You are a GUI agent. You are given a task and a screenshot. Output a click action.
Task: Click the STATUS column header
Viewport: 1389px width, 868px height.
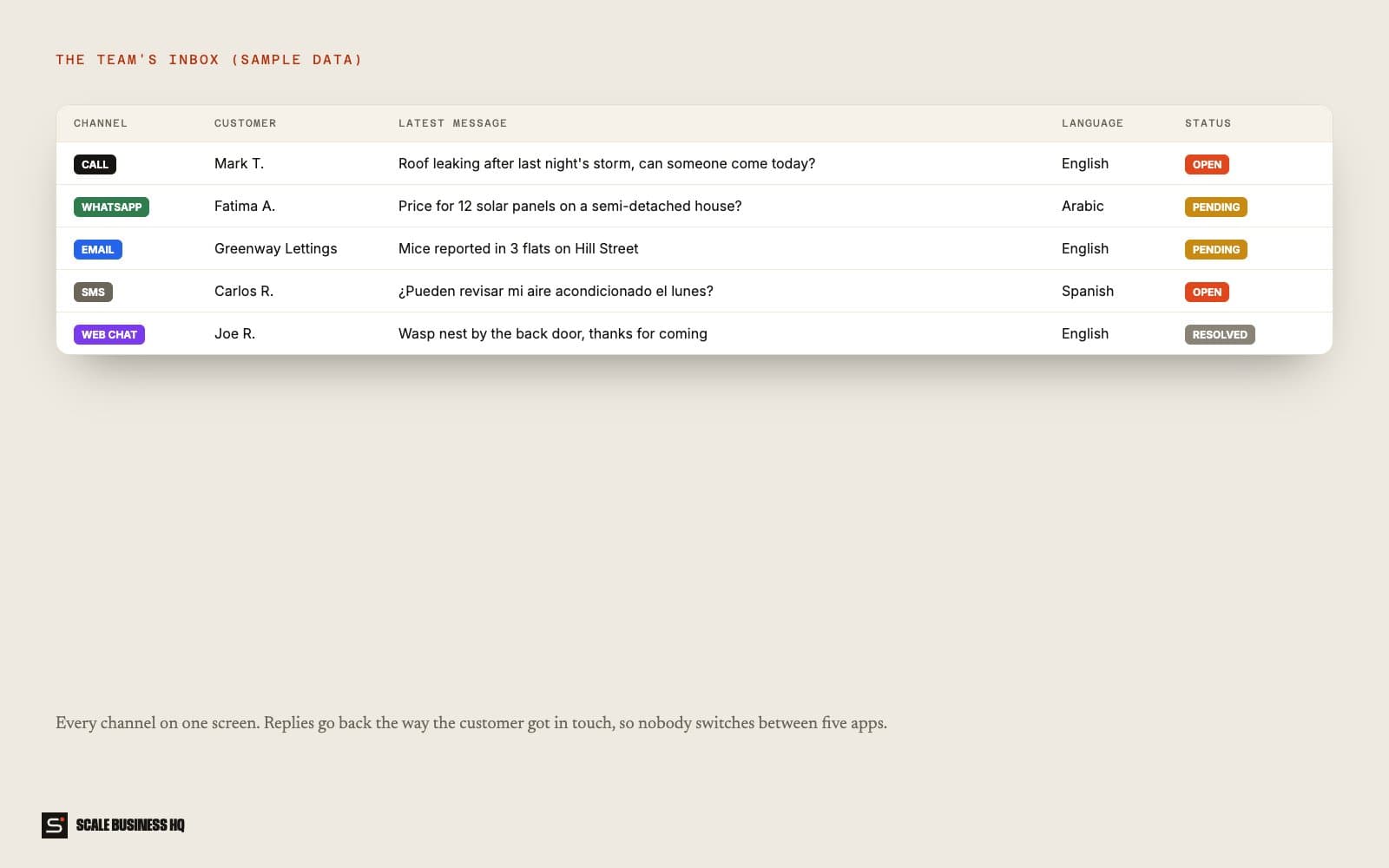(x=1208, y=123)
